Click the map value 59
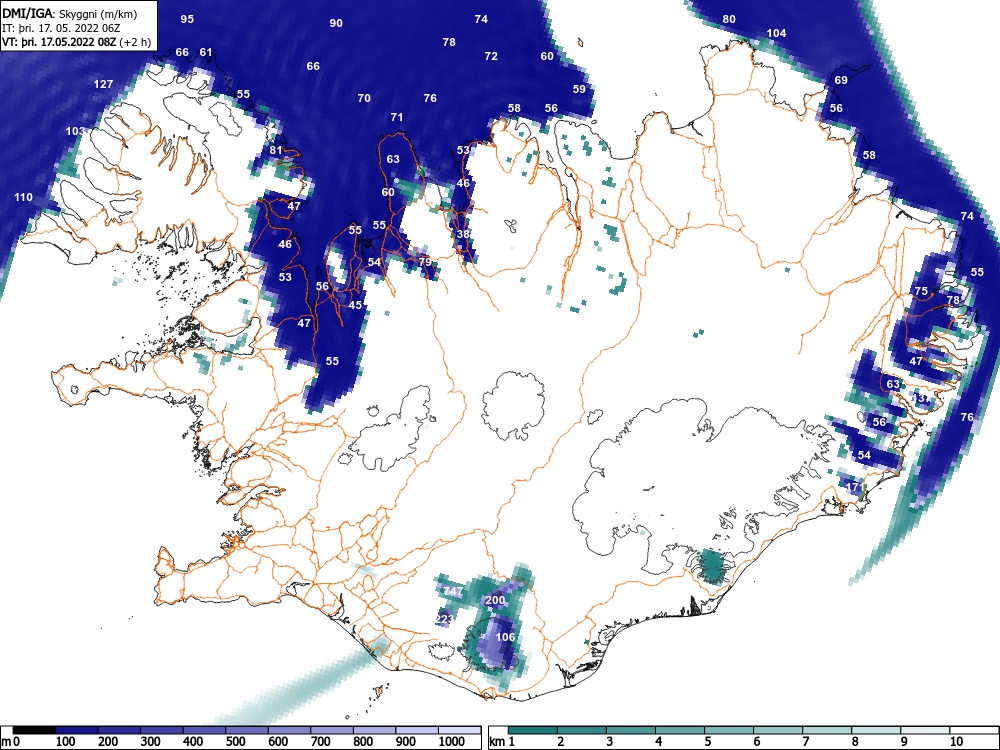This screenshot has width=1000, height=750. (579, 89)
